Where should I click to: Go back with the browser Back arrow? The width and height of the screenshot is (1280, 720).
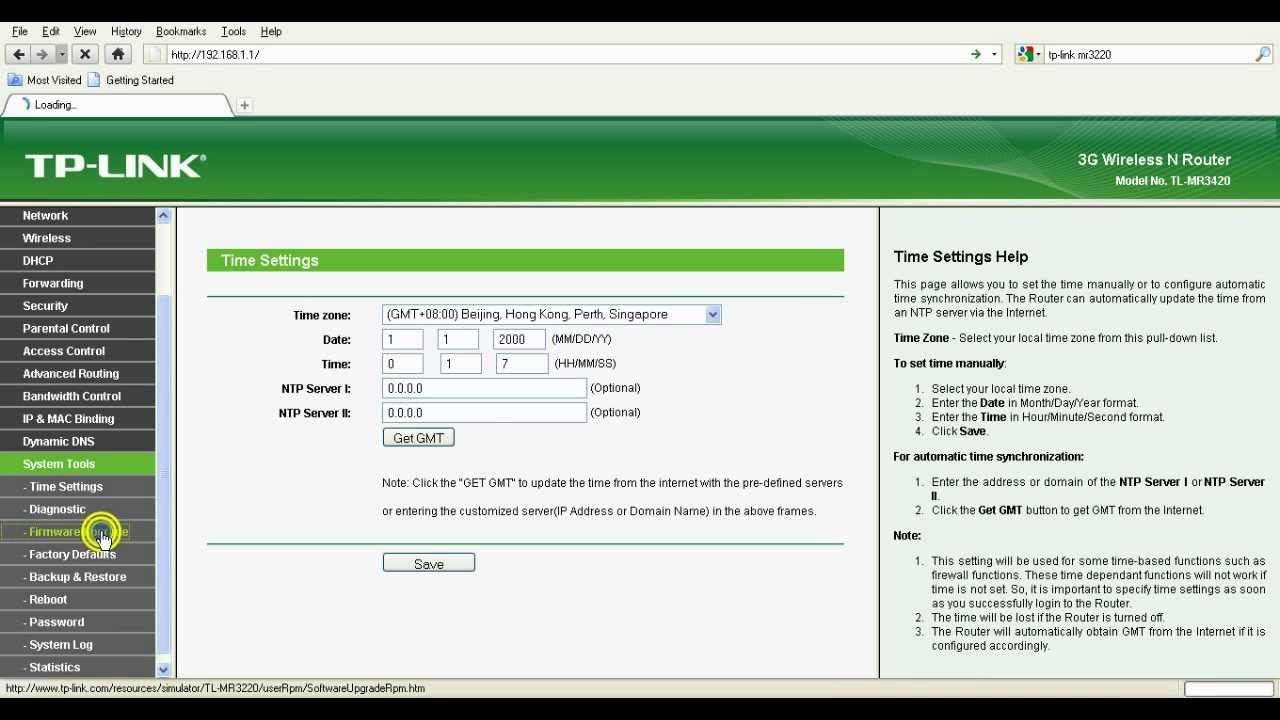point(18,54)
